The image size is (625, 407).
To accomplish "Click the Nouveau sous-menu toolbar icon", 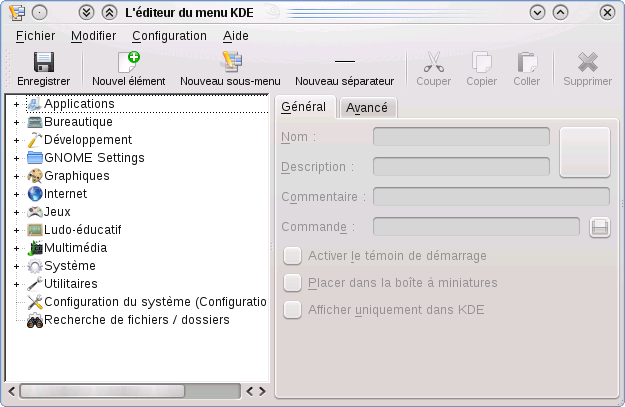I will click(x=230, y=62).
